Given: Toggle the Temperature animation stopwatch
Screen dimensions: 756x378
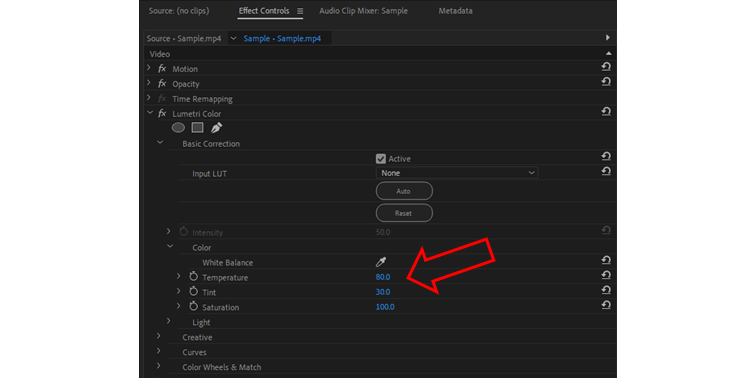Looking at the screenshot, I should pyautogui.click(x=194, y=277).
